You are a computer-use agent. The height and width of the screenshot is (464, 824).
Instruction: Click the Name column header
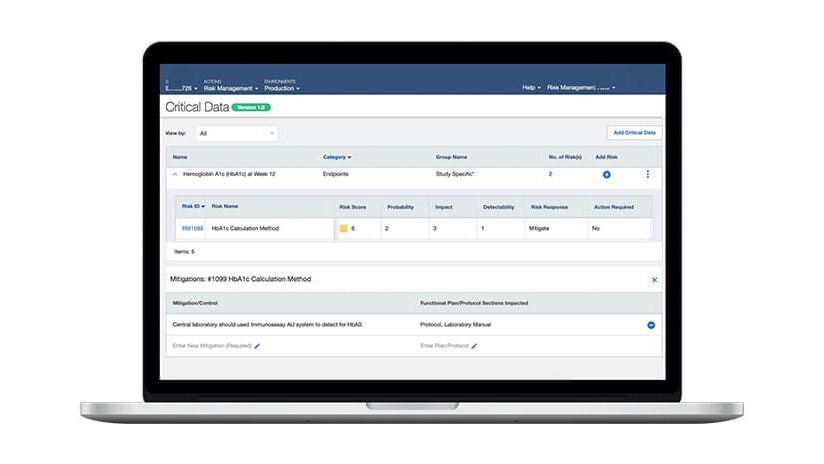[180, 157]
